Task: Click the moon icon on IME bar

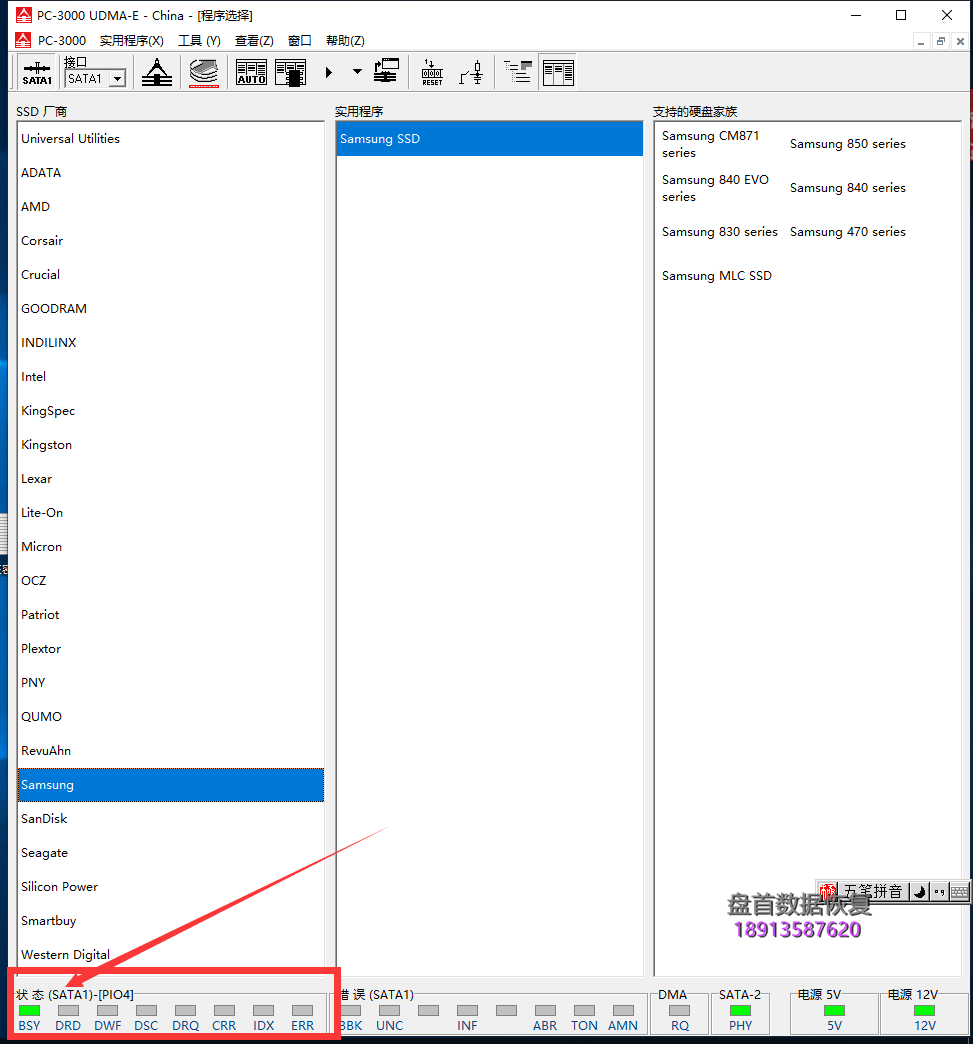Action: 920,892
